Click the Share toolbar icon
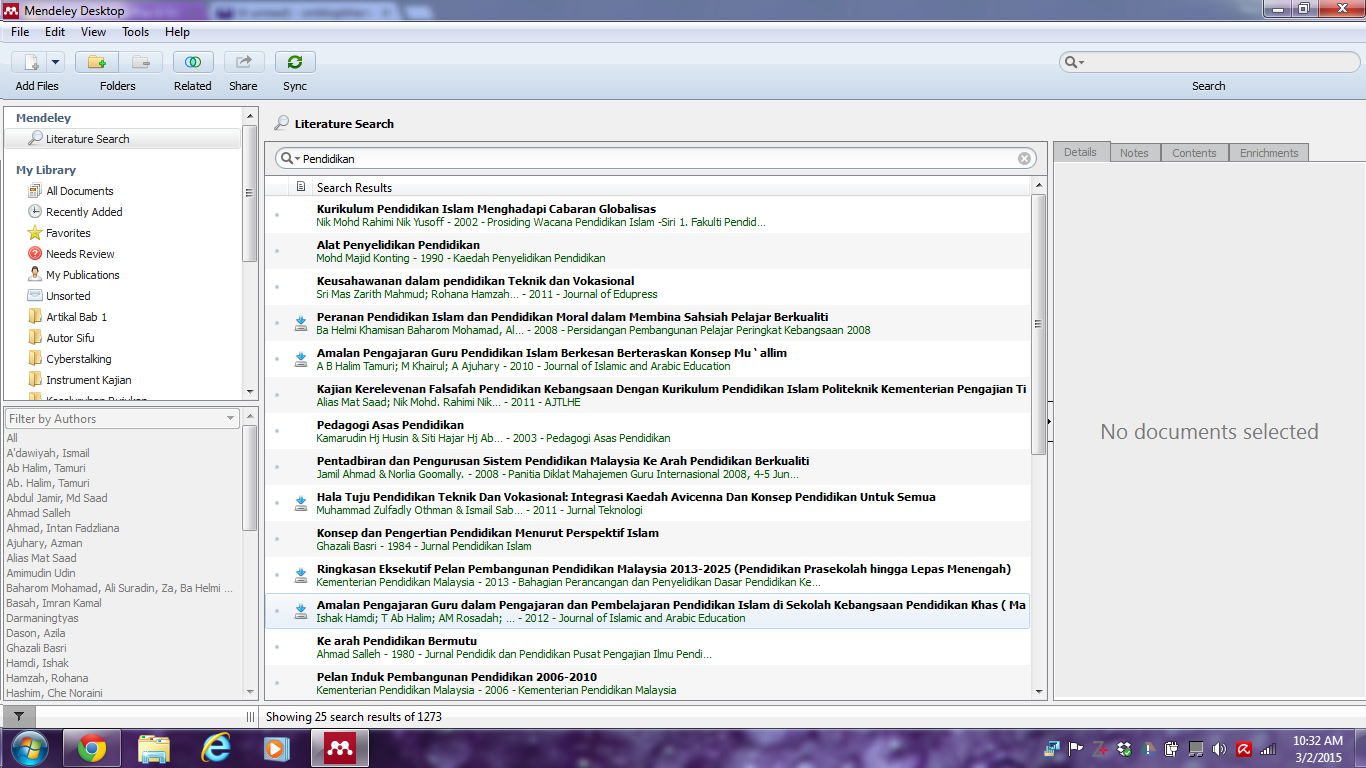 click(244, 62)
